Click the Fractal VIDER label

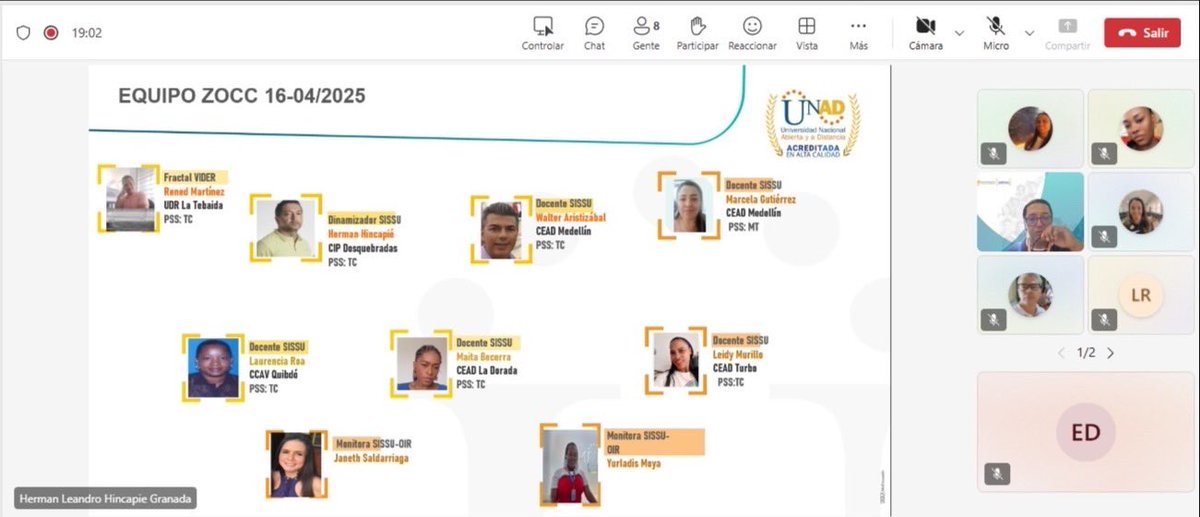[190, 177]
